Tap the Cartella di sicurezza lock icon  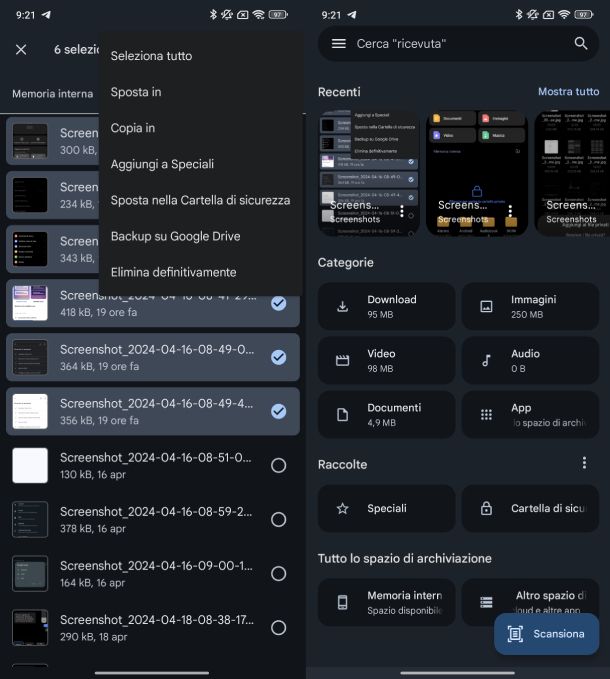(486, 508)
